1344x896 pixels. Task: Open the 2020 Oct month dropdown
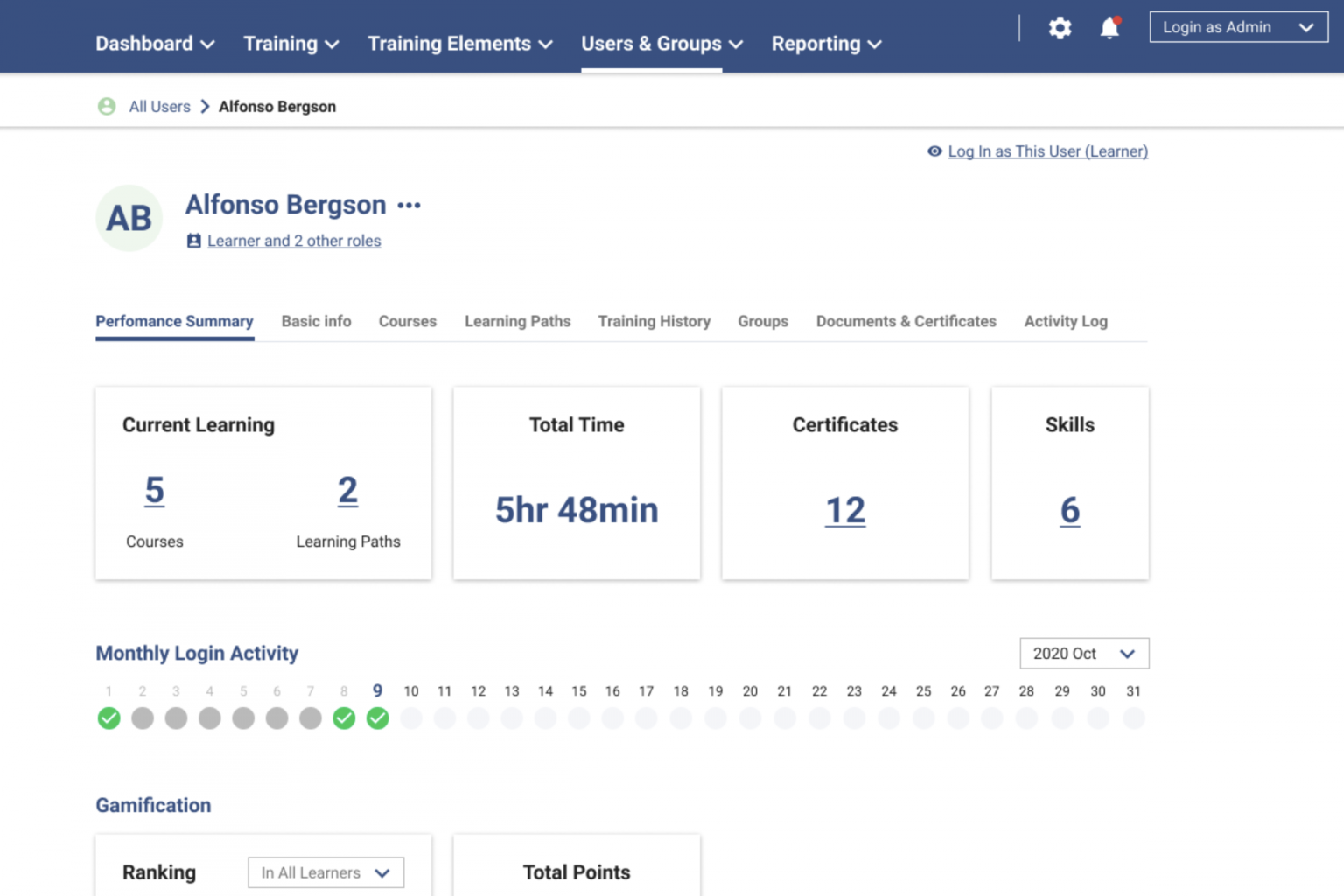1084,653
